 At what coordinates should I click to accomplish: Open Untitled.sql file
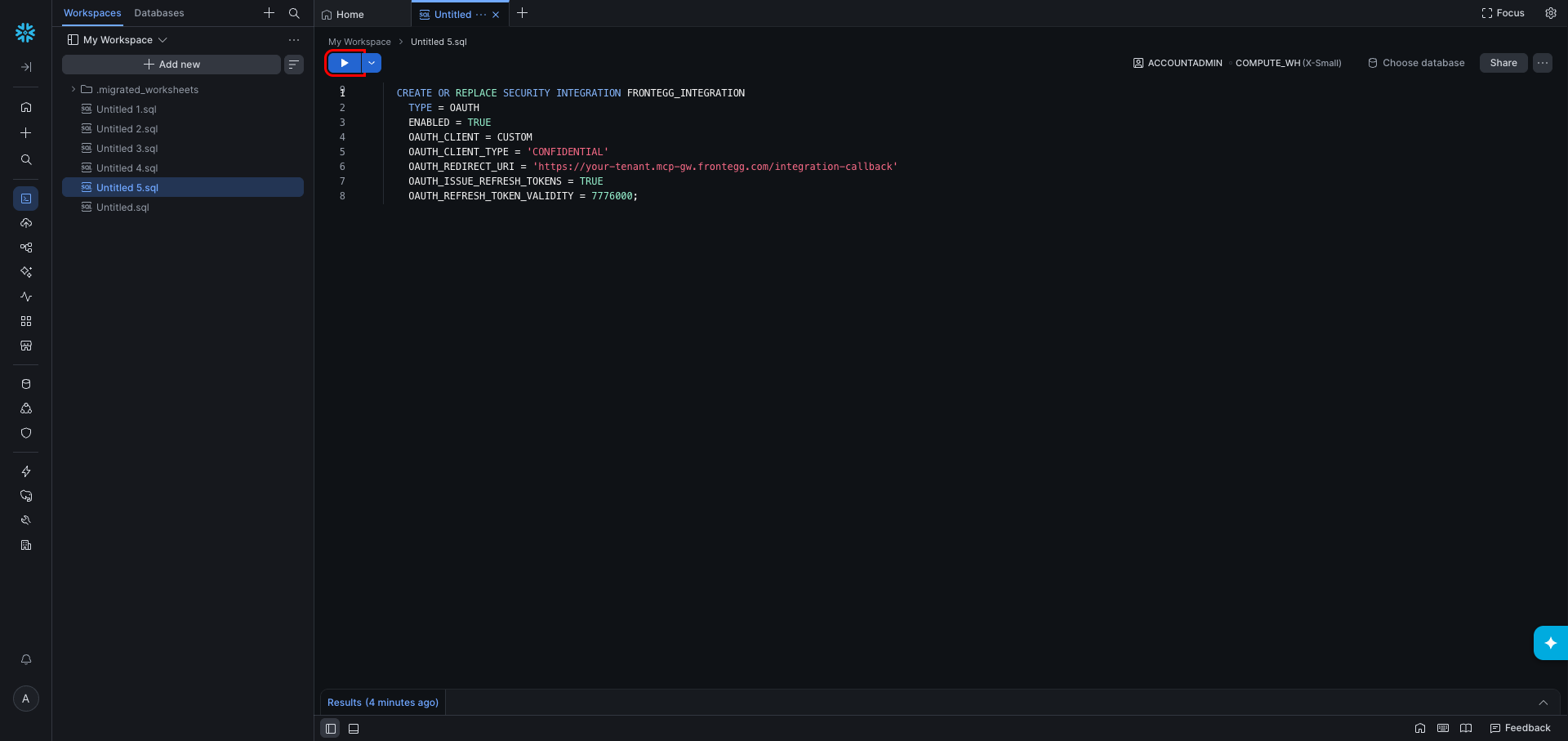click(183, 208)
